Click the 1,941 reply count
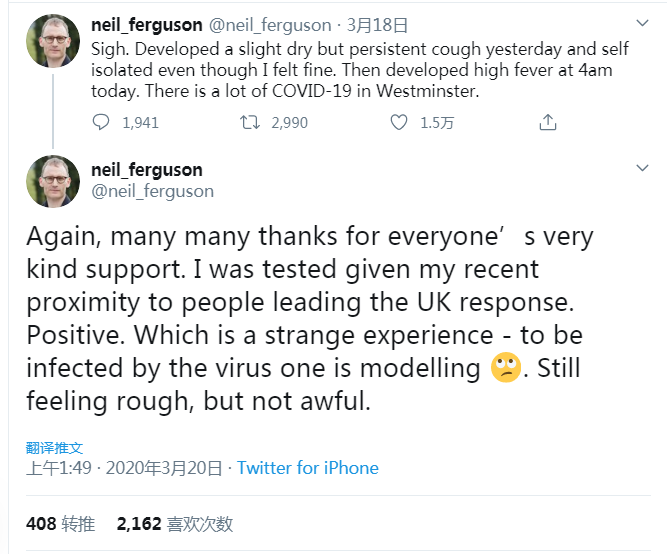 (140, 122)
